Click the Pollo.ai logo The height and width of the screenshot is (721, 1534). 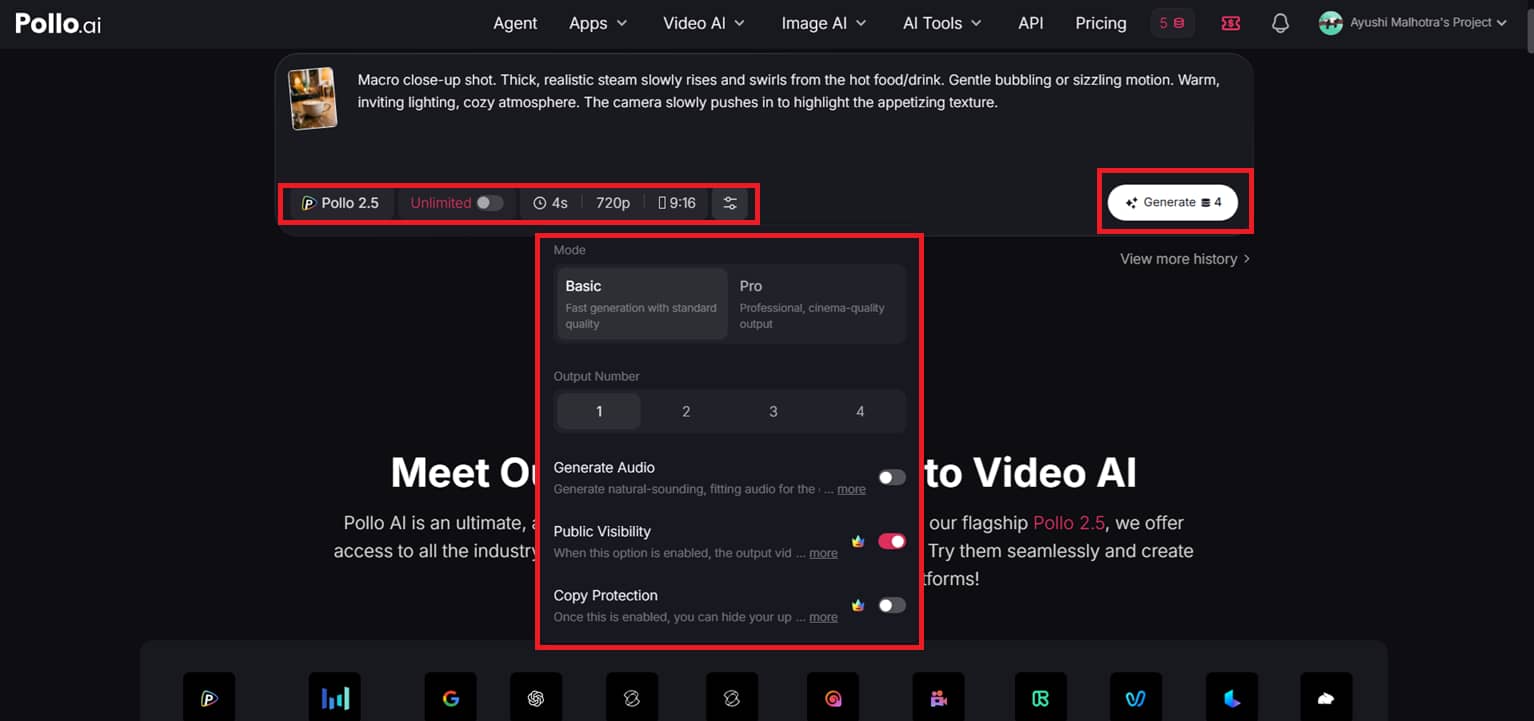point(58,23)
